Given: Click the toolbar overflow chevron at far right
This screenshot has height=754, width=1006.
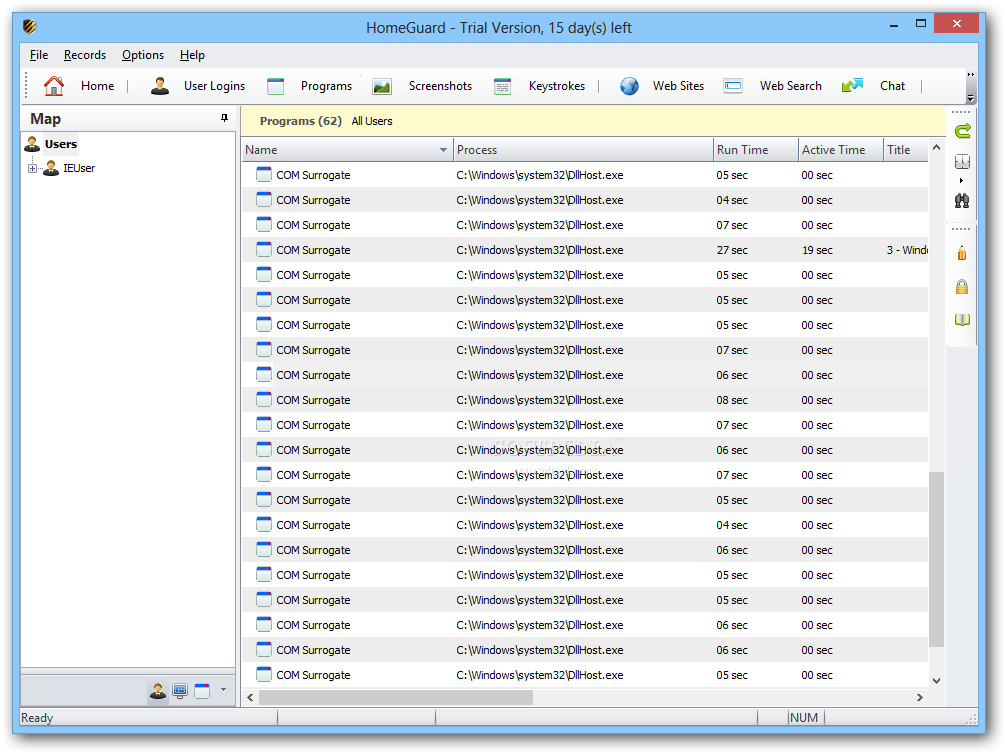Looking at the screenshot, I should coord(971,75).
